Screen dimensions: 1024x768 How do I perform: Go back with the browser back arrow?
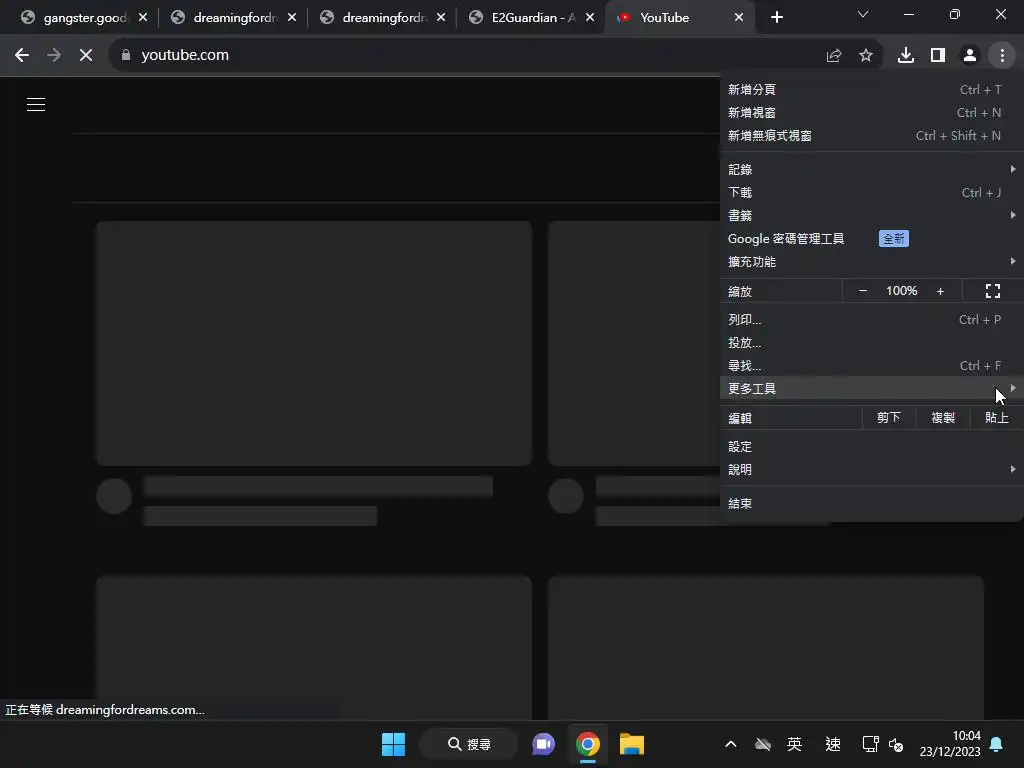22,56
